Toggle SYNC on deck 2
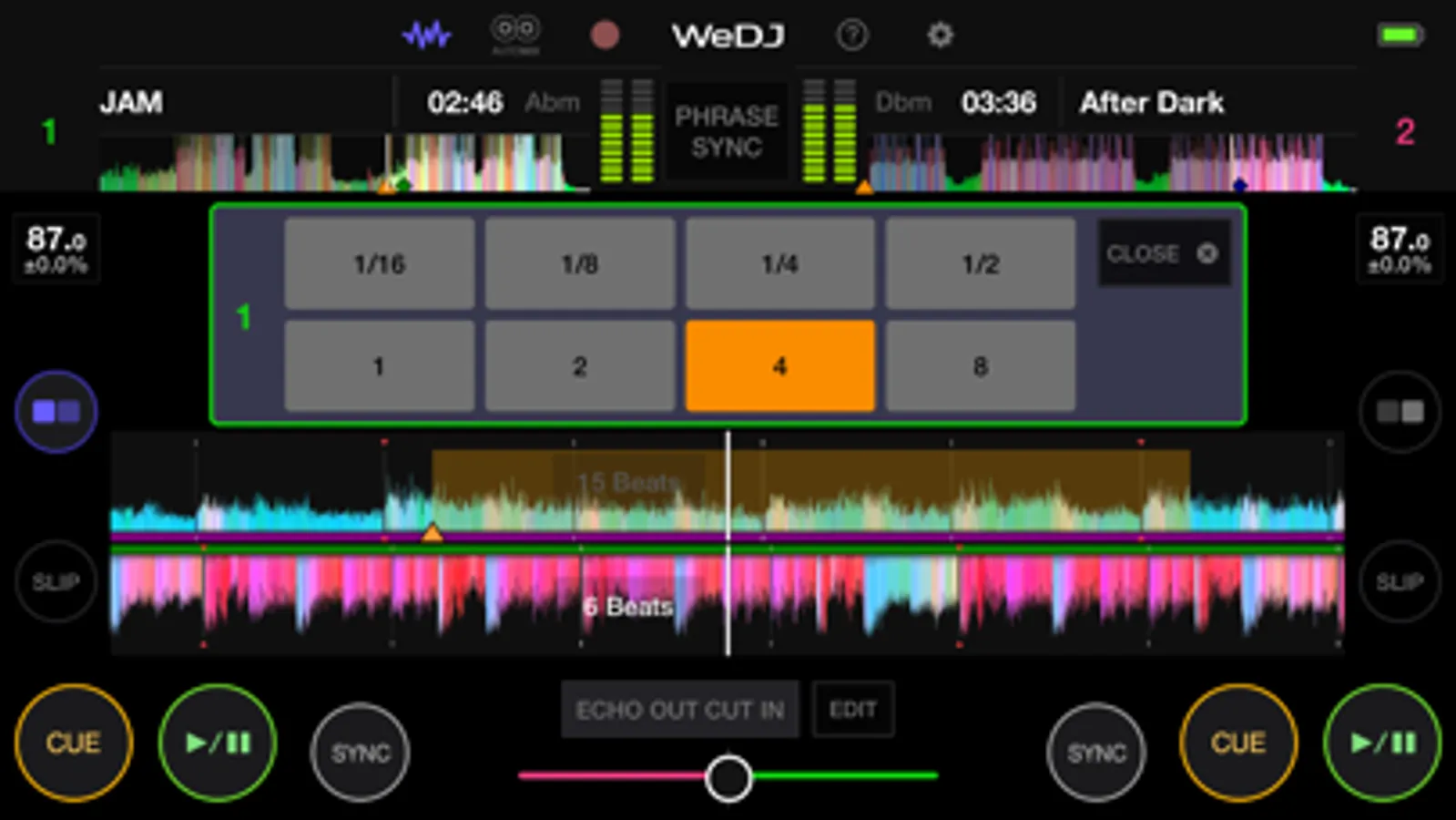Image resolution: width=1456 pixels, height=820 pixels. pos(1096,753)
